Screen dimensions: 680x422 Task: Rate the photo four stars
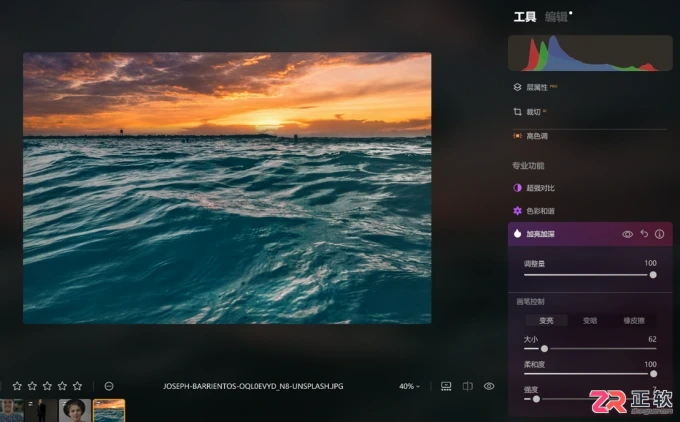point(62,386)
